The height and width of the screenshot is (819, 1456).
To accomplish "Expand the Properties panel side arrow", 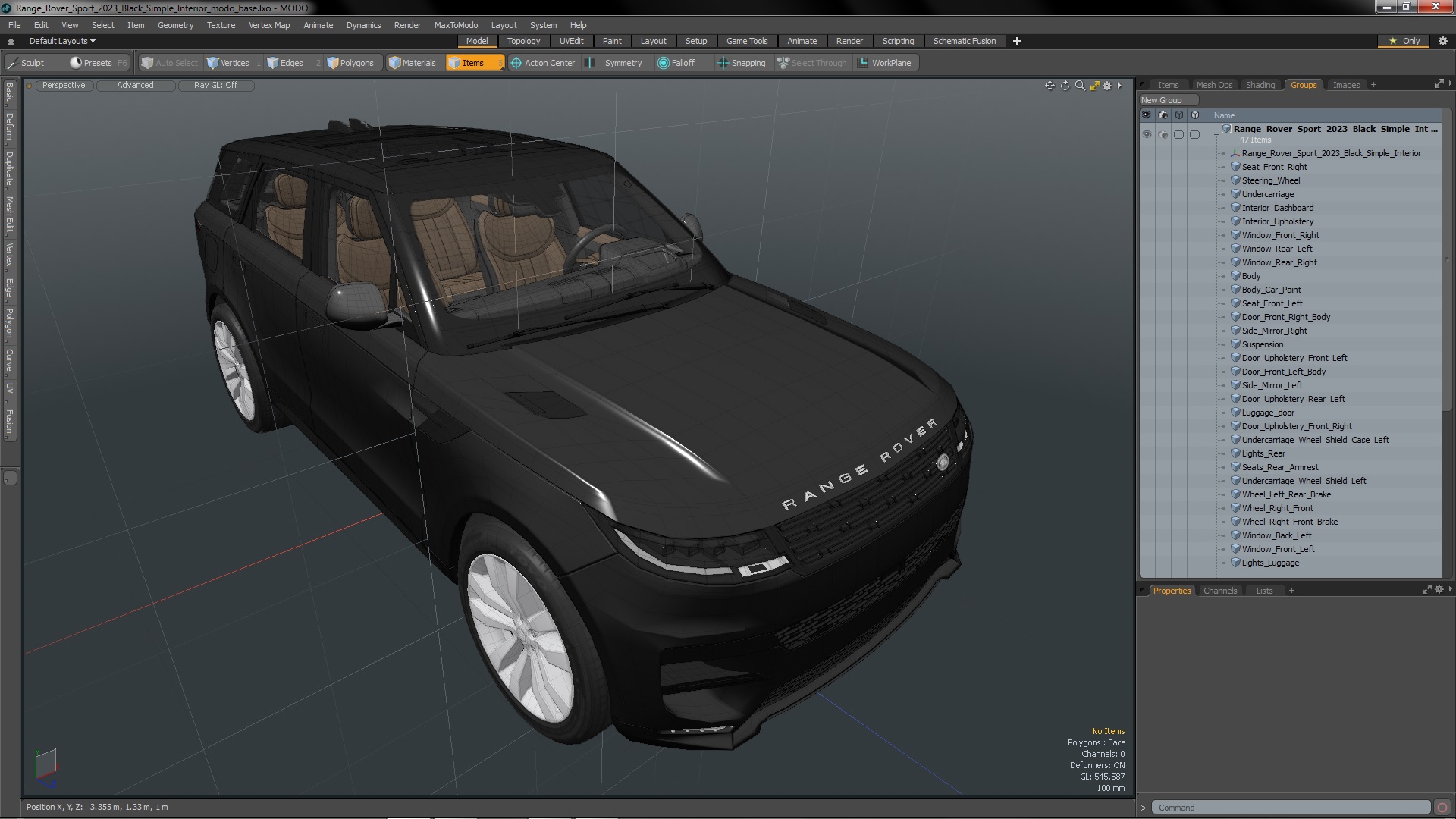I will point(1450,588).
